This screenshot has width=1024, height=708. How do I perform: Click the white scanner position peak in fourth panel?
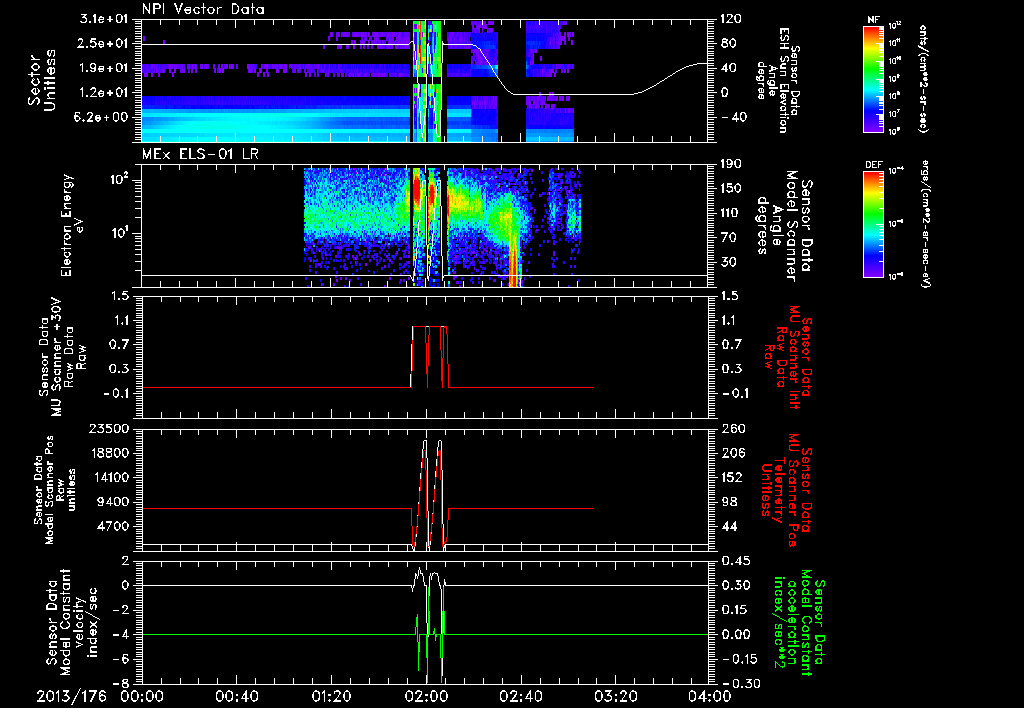coord(425,442)
